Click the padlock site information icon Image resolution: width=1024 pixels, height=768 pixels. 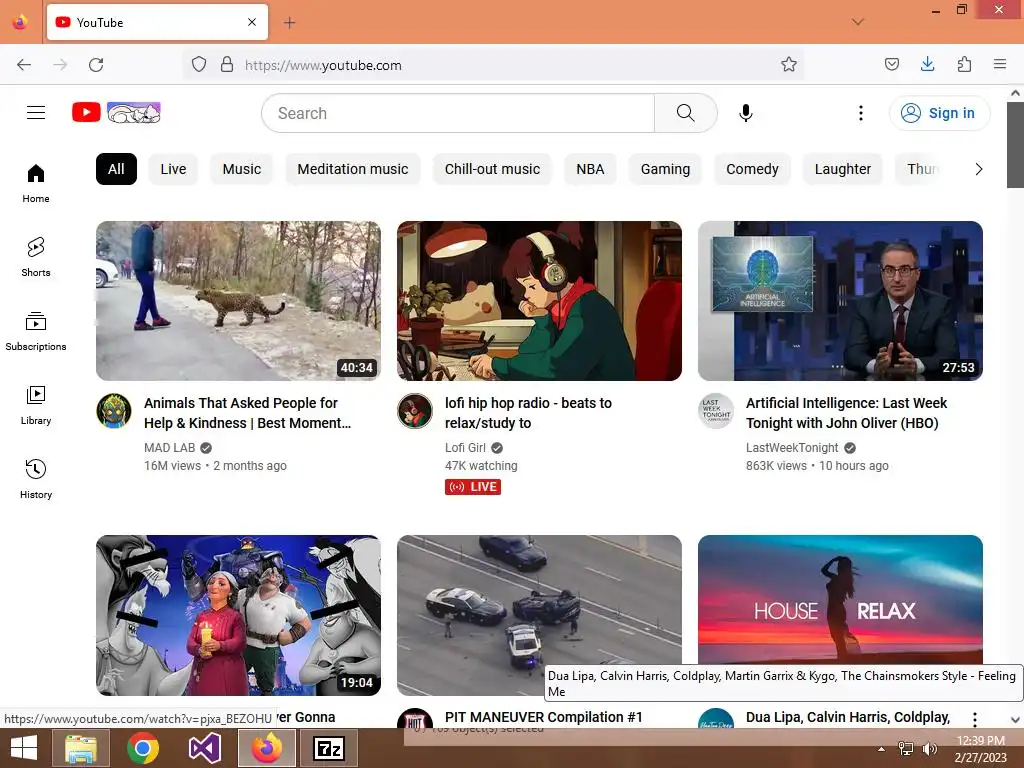coord(227,65)
